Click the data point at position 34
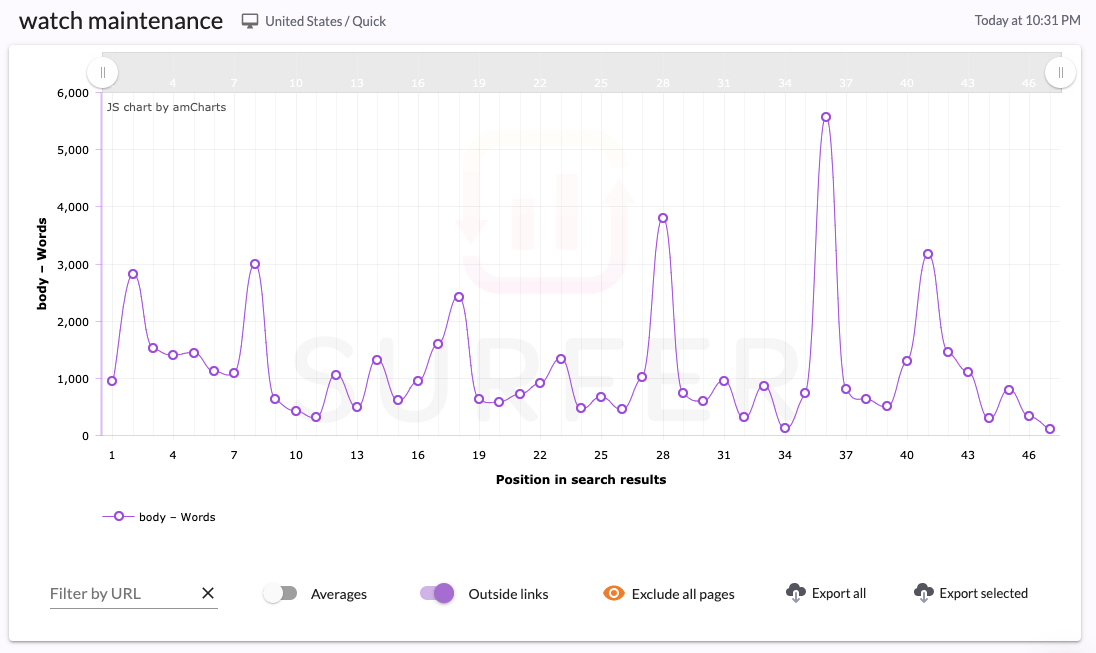 (x=785, y=428)
